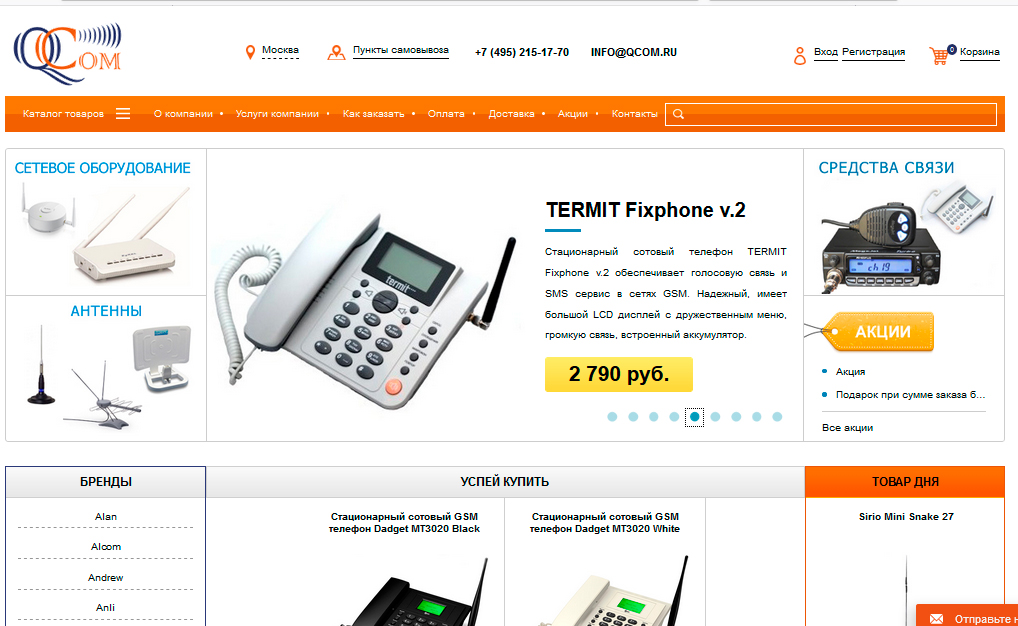Click the pickup points person icon
This screenshot has height=626, width=1018.
click(336, 53)
